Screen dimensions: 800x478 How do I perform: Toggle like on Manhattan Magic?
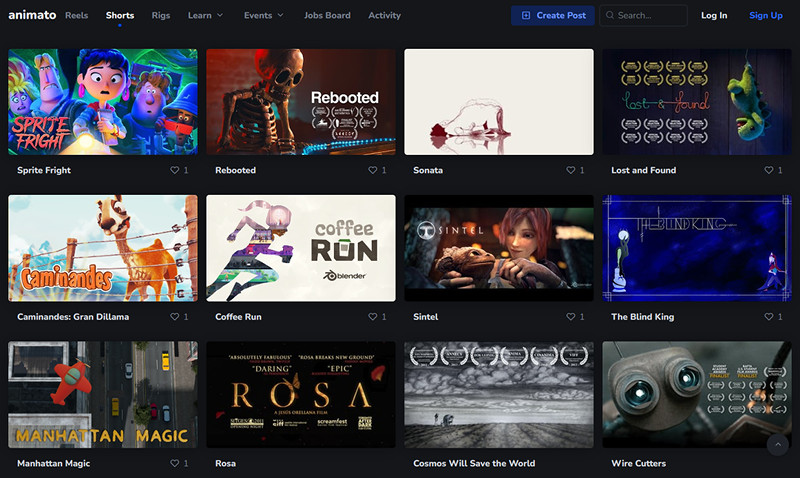[174, 464]
